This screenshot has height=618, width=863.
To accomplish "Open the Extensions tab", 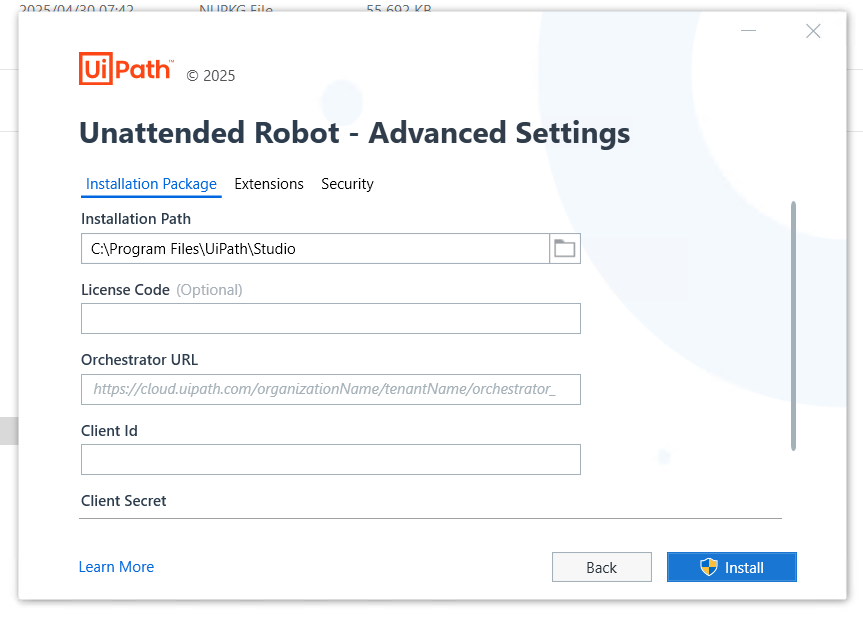I will tap(269, 184).
